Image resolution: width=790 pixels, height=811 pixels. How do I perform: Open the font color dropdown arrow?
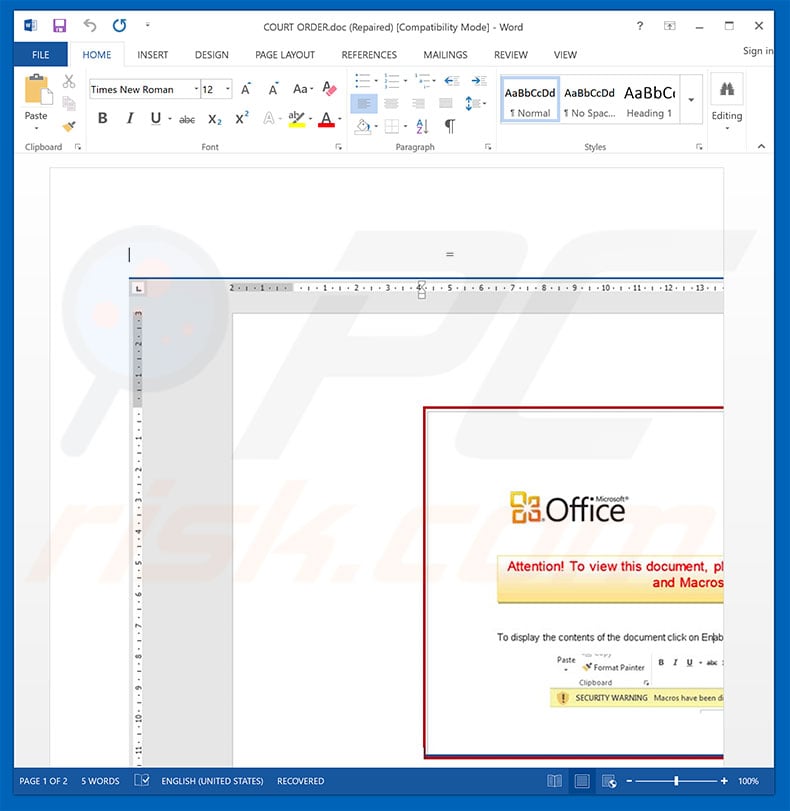340,119
